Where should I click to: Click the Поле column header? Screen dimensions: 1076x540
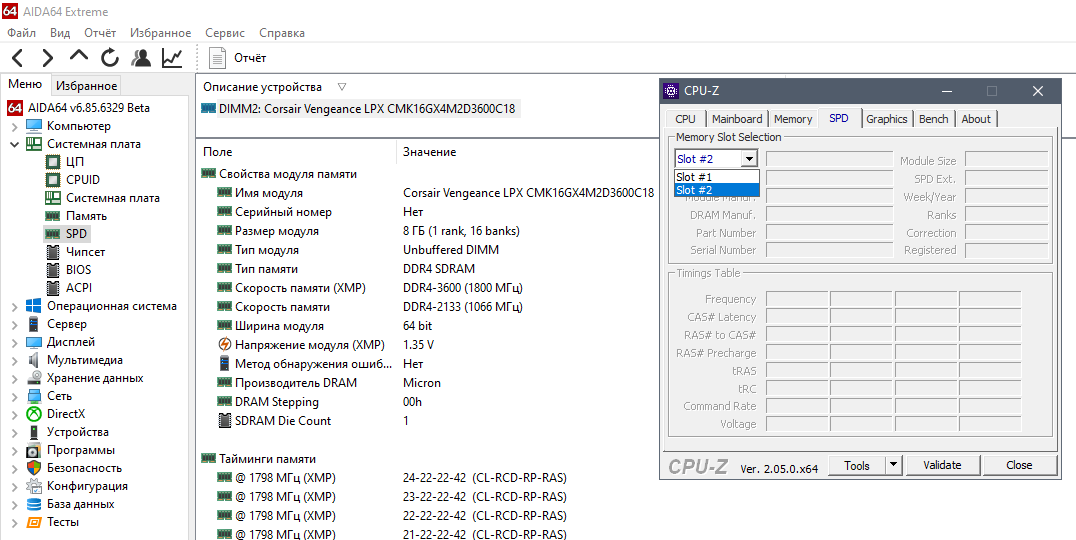pyautogui.click(x=296, y=152)
